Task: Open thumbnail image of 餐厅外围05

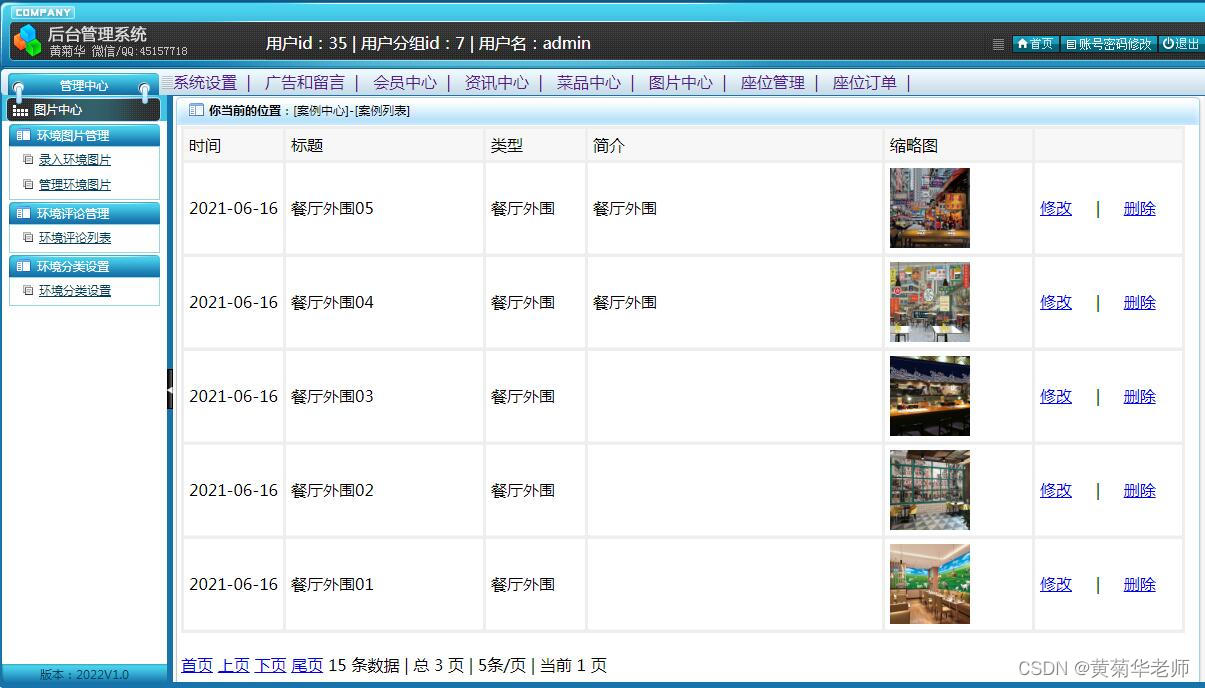Action: click(x=930, y=208)
